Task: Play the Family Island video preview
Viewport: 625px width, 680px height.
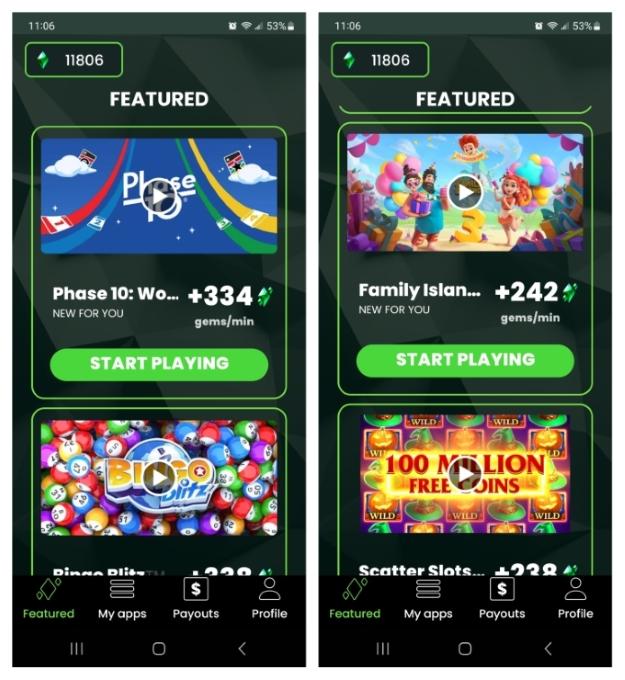Action: click(465, 193)
